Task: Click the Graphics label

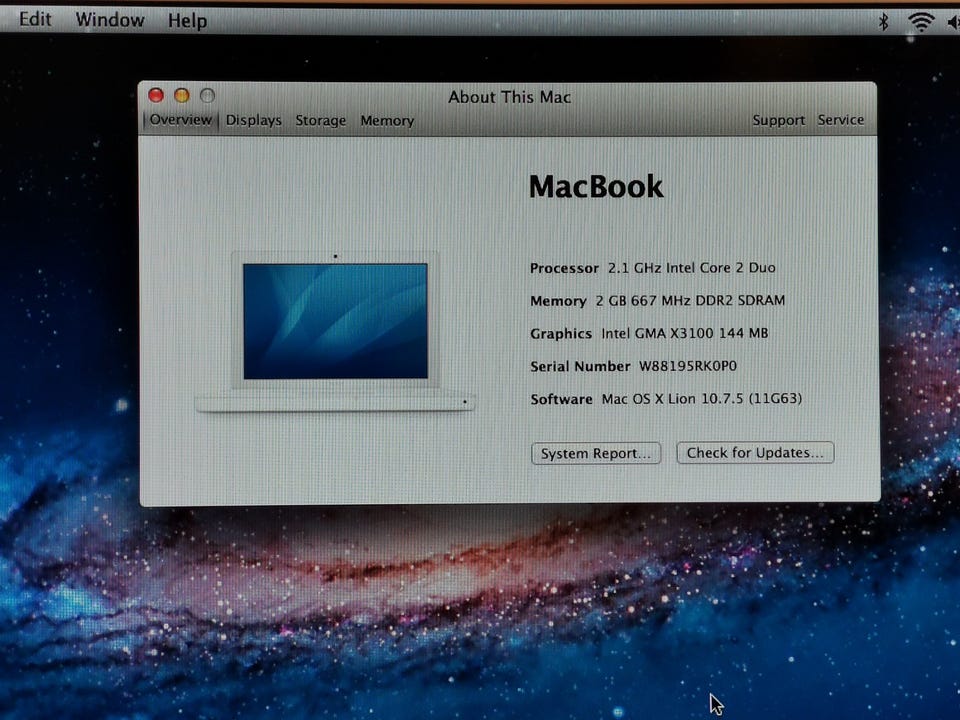Action: (561, 334)
